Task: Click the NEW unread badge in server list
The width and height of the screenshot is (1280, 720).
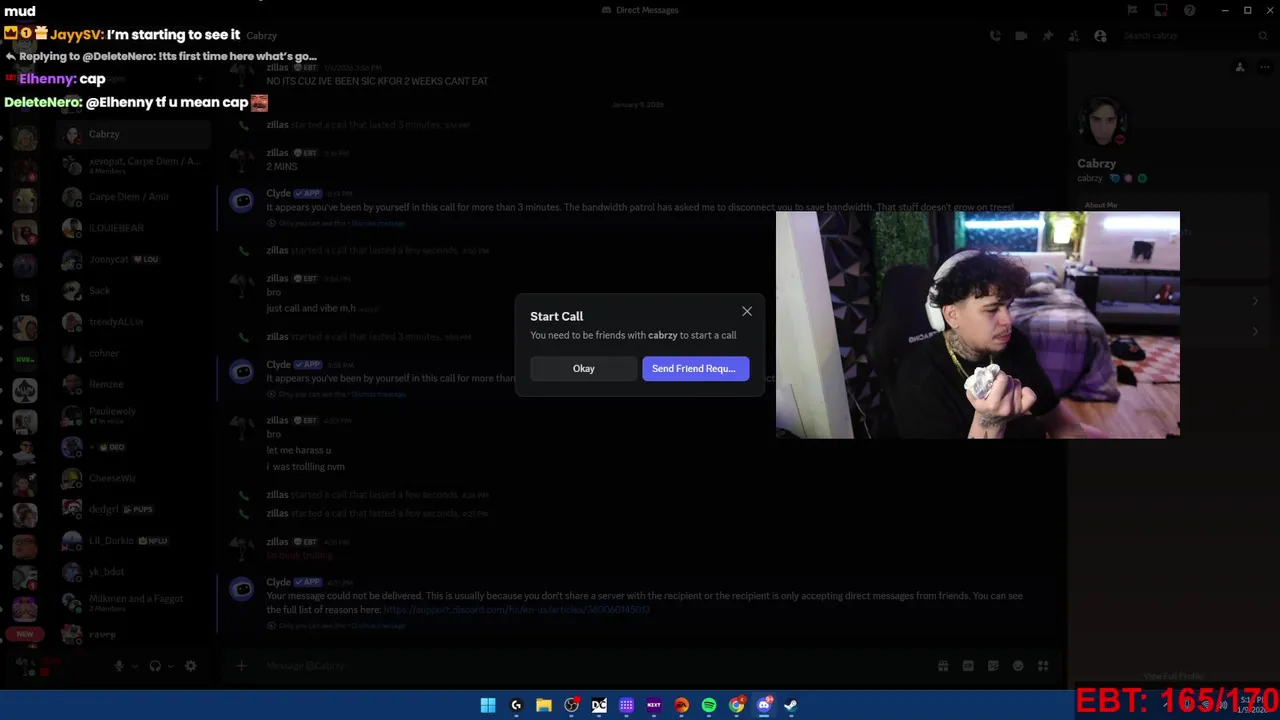Action: [25, 633]
